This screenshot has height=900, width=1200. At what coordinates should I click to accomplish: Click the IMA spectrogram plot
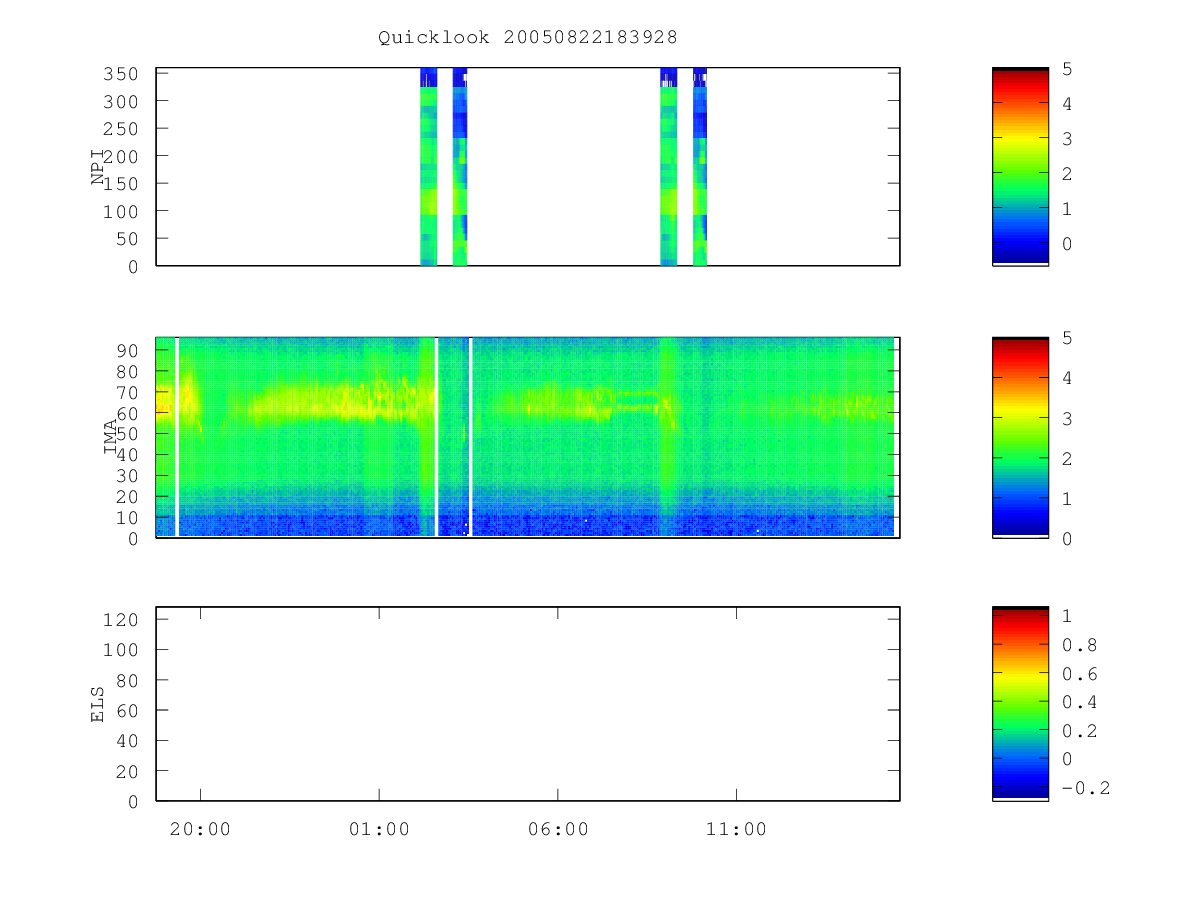(528, 437)
